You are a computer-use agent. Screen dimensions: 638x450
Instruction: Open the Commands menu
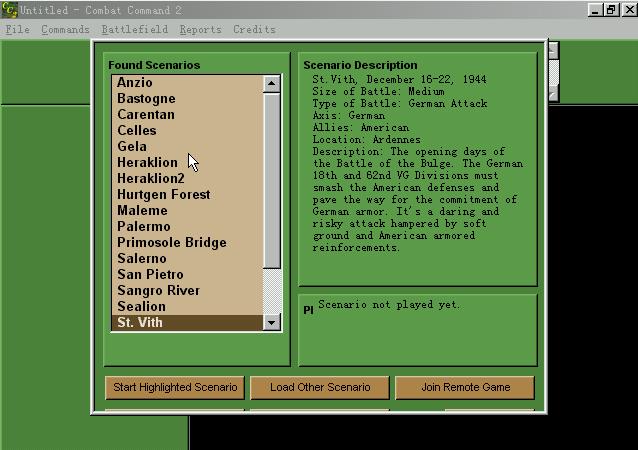(x=65, y=30)
